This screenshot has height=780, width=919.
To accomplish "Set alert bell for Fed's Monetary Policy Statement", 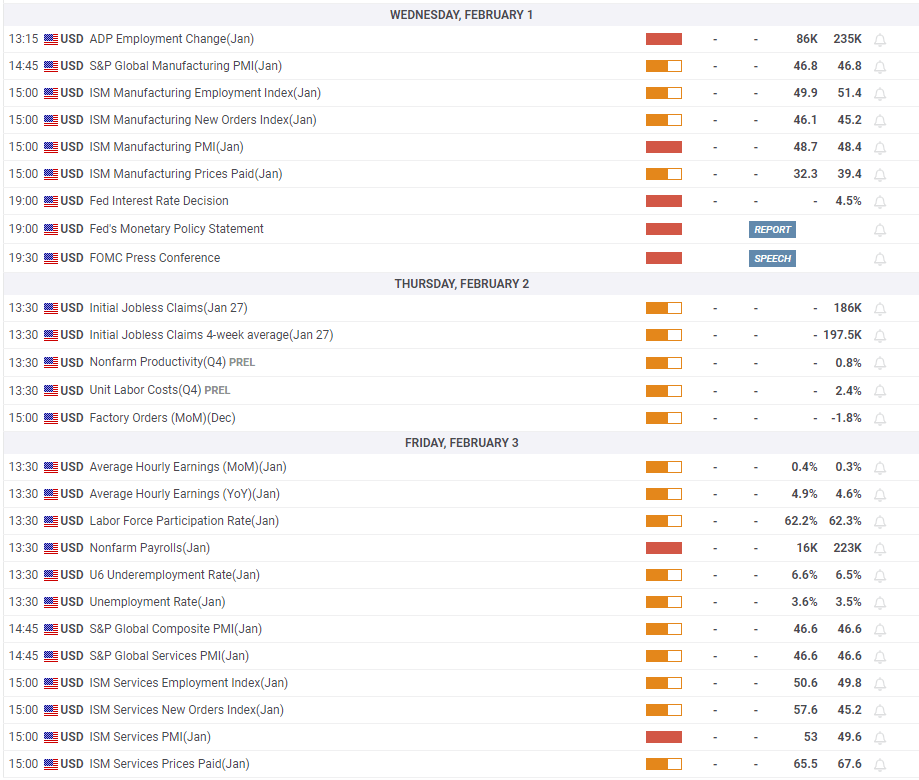I will click(880, 230).
